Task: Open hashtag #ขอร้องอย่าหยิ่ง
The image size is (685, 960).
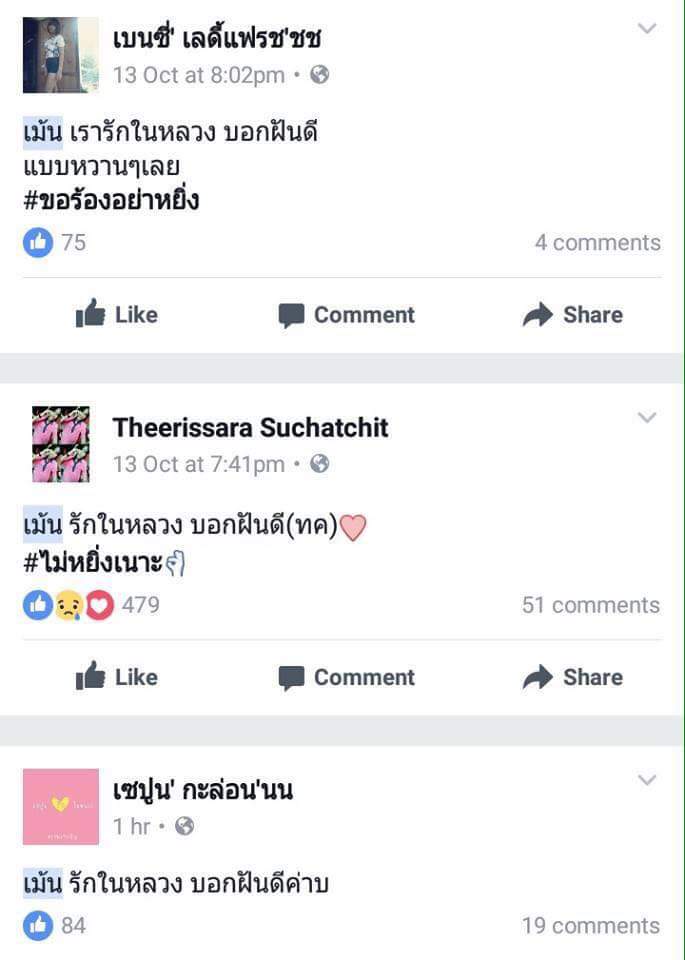Action: point(111,201)
